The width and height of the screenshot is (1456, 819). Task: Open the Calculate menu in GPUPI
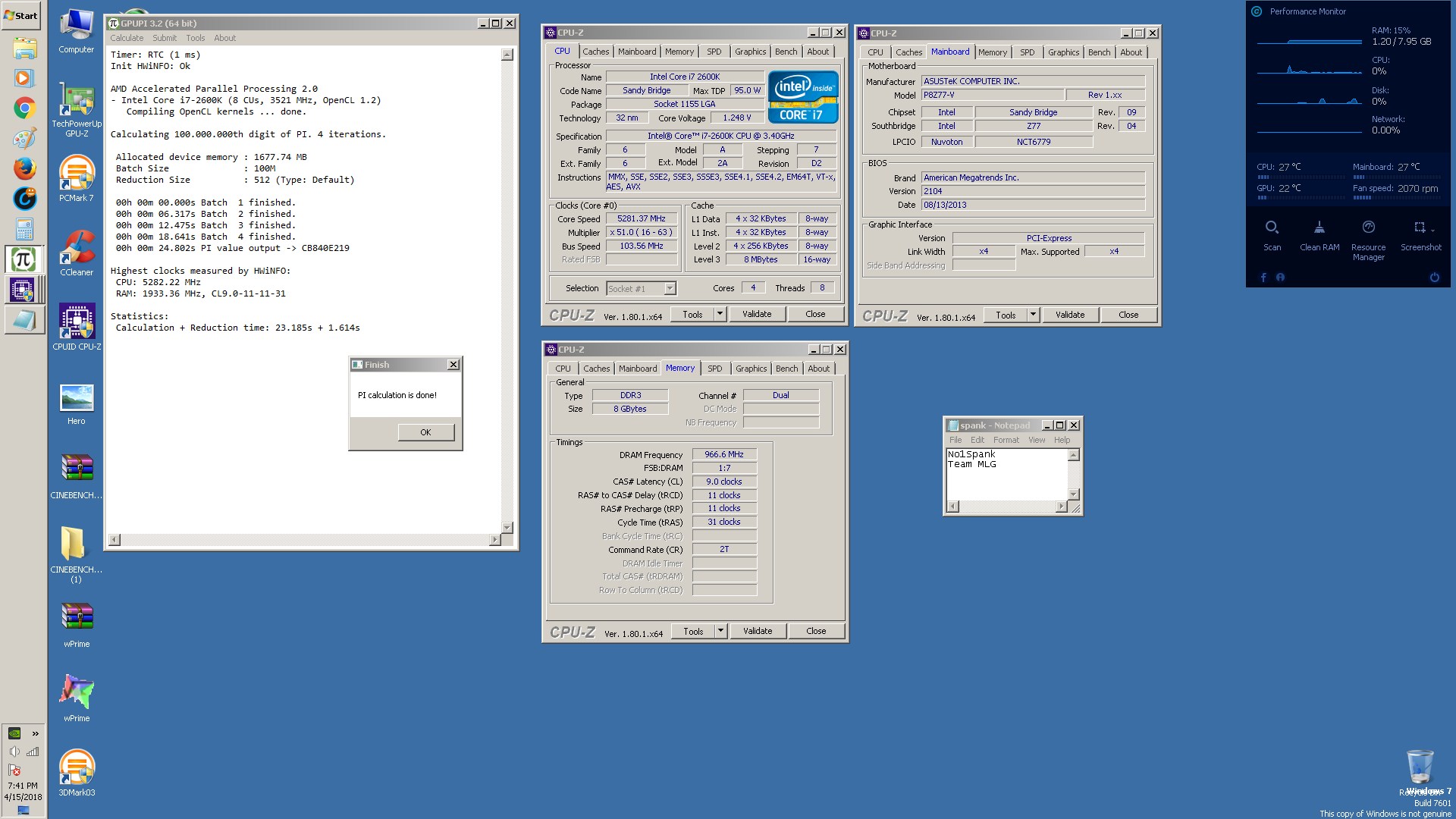coord(127,38)
